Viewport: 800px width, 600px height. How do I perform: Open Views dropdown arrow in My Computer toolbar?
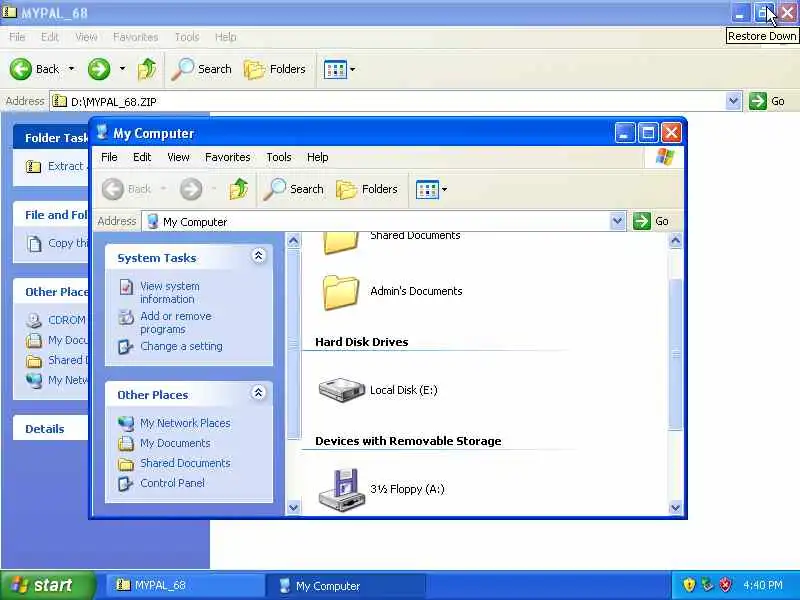pos(444,189)
